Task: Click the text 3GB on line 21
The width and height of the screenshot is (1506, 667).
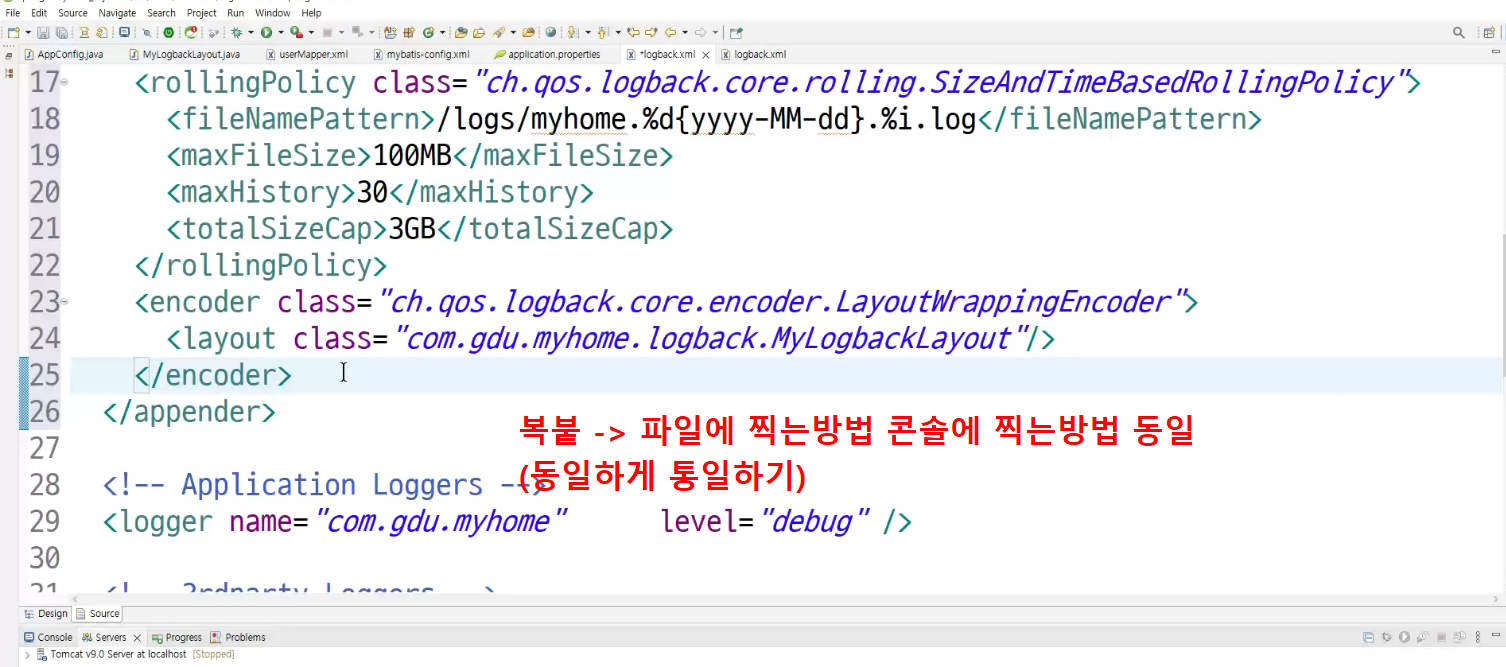Action: 413,229
